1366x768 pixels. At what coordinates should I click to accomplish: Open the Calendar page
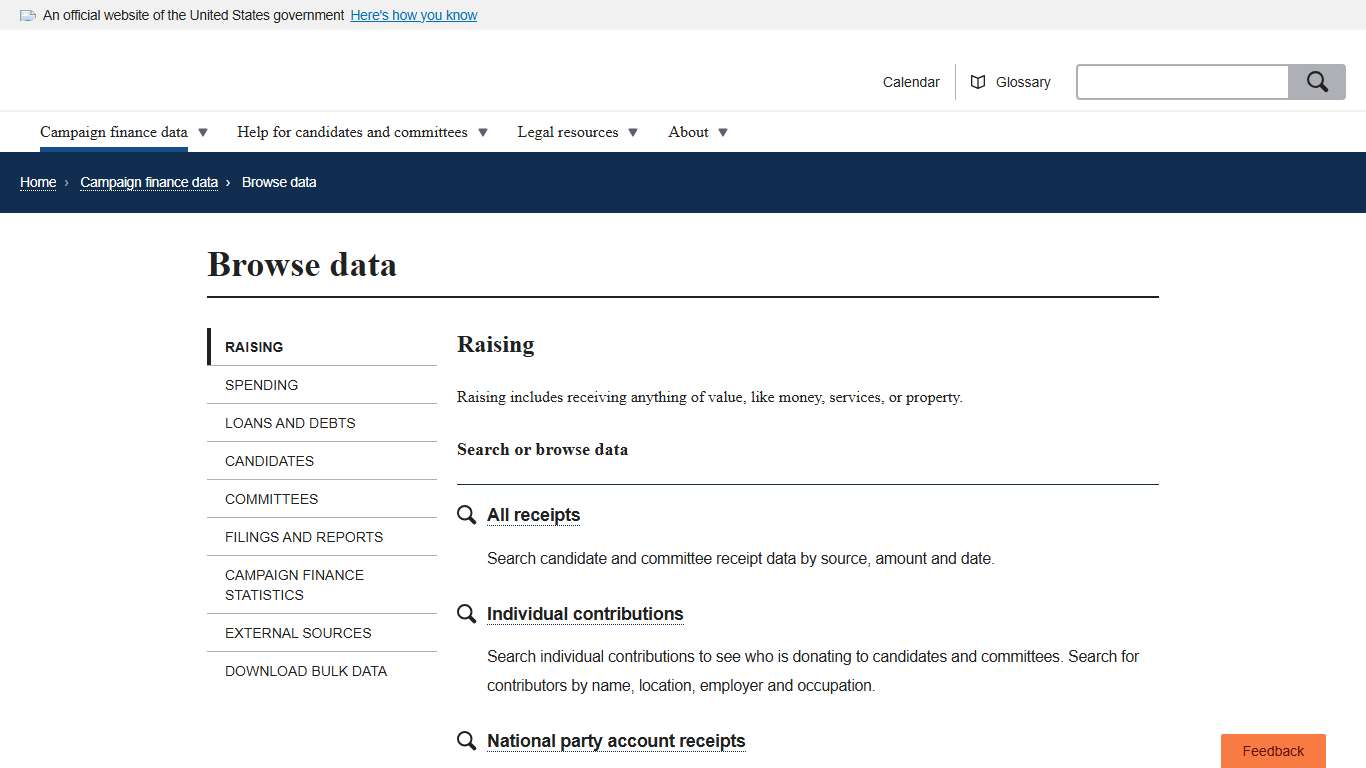pyautogui.click(x=910, y=82)
